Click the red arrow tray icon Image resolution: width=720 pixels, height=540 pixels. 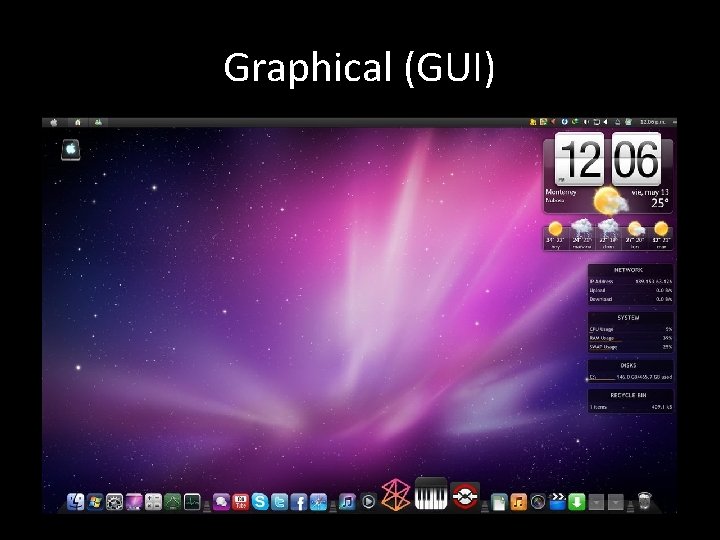click(553, 122)
